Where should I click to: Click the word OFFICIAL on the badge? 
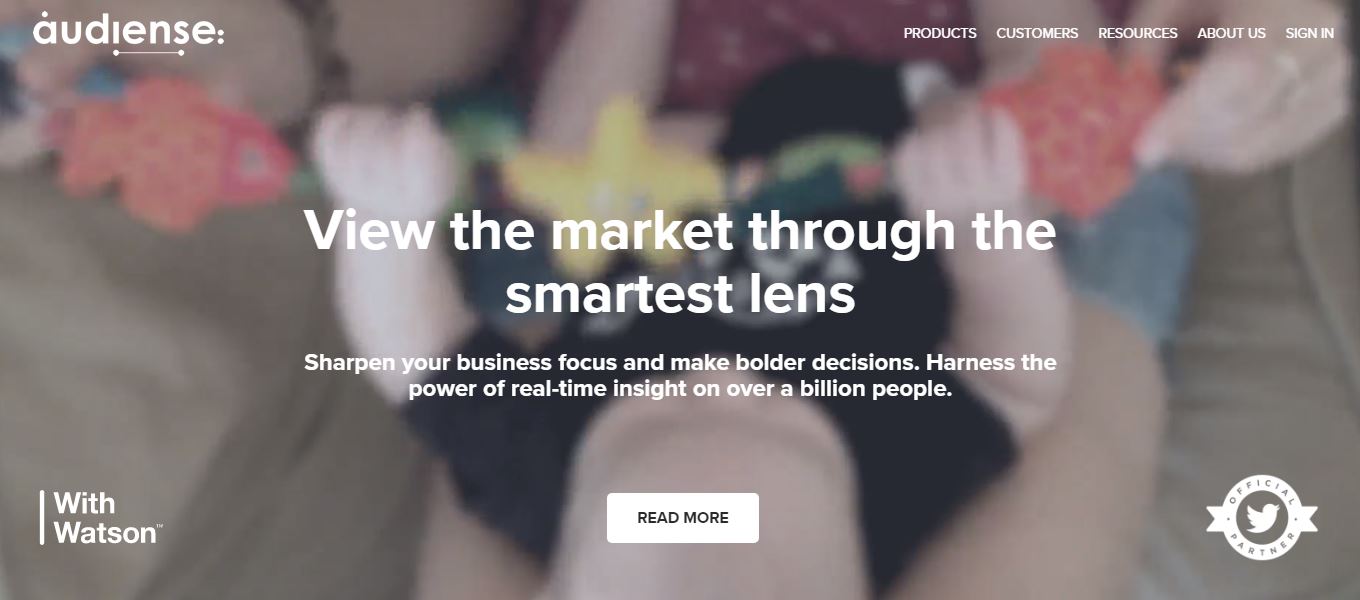(x=1262, y=486)
